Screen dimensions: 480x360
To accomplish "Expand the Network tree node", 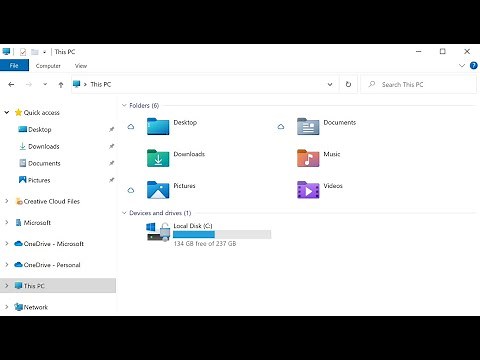I will [6, 307].
